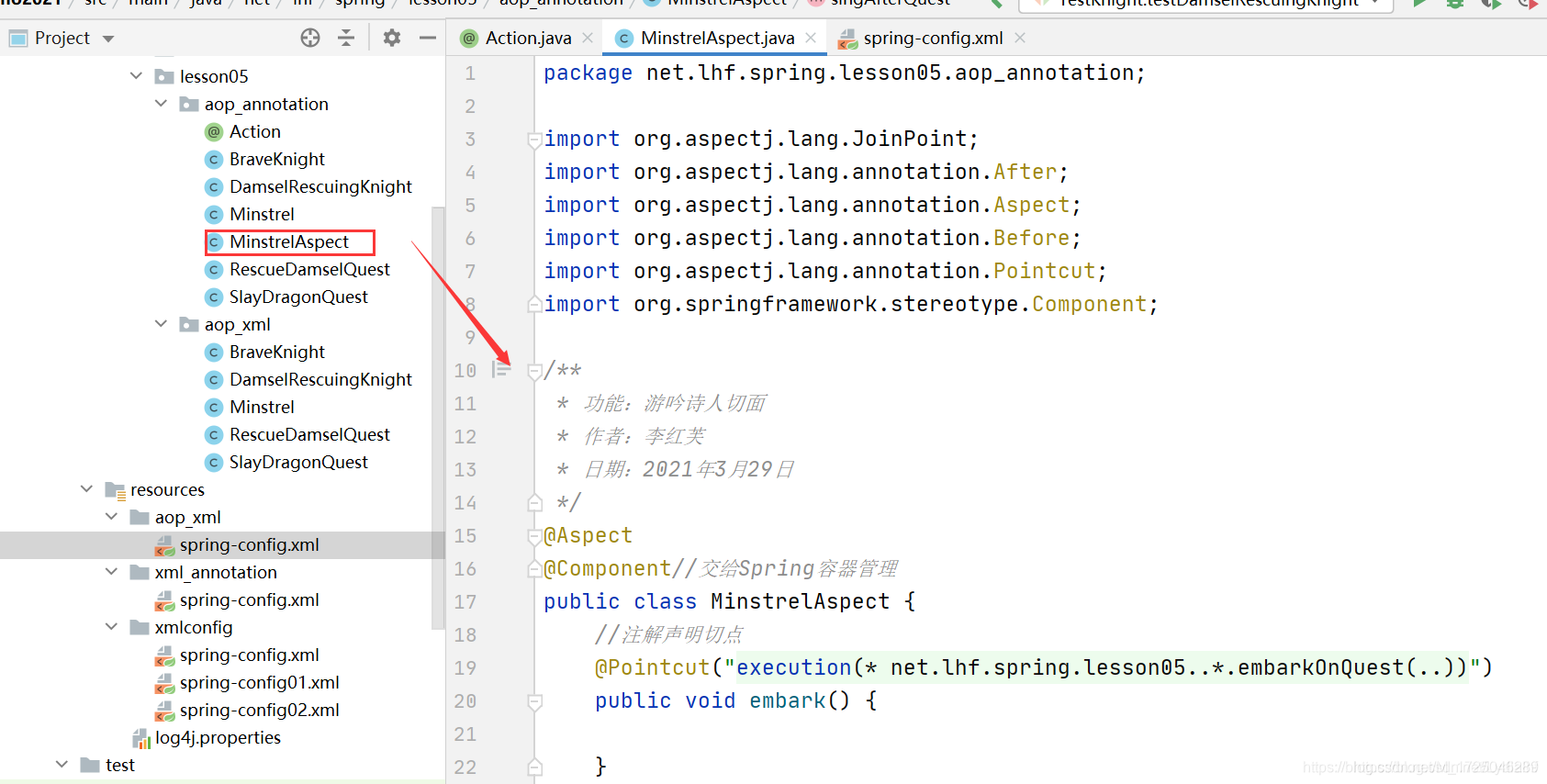
Task: Collapse the xml_annotation folder
Action: tap(111, 571)
